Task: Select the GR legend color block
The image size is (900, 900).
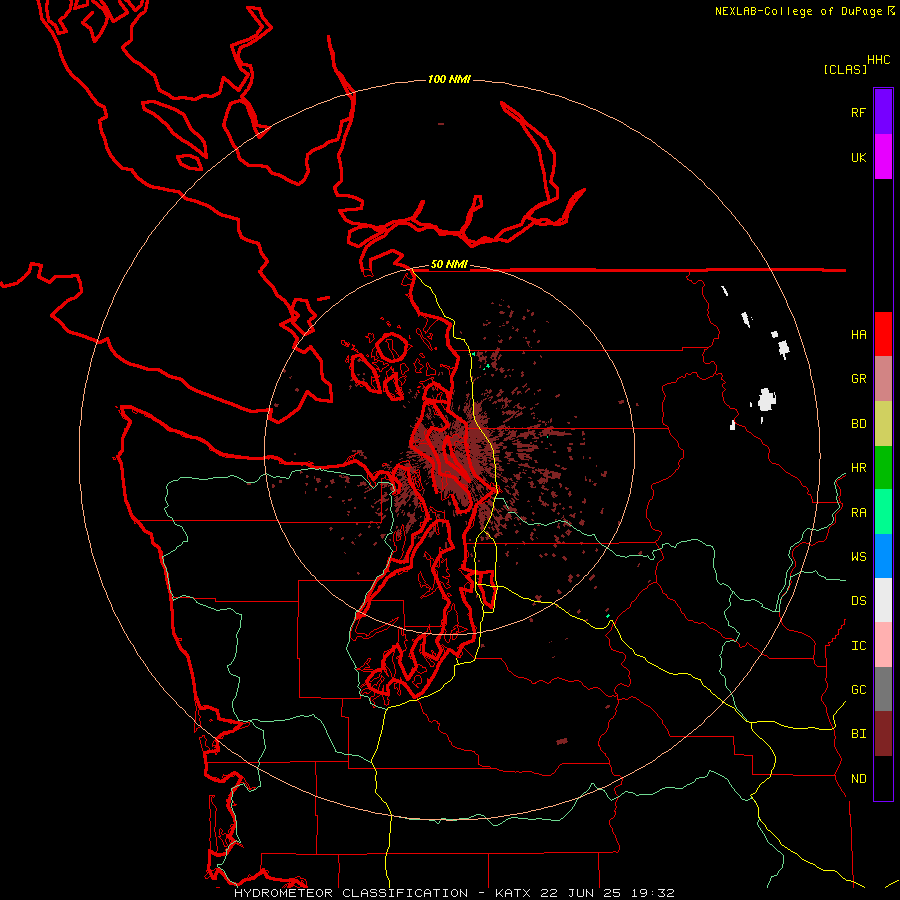Action: coord(883,379)
